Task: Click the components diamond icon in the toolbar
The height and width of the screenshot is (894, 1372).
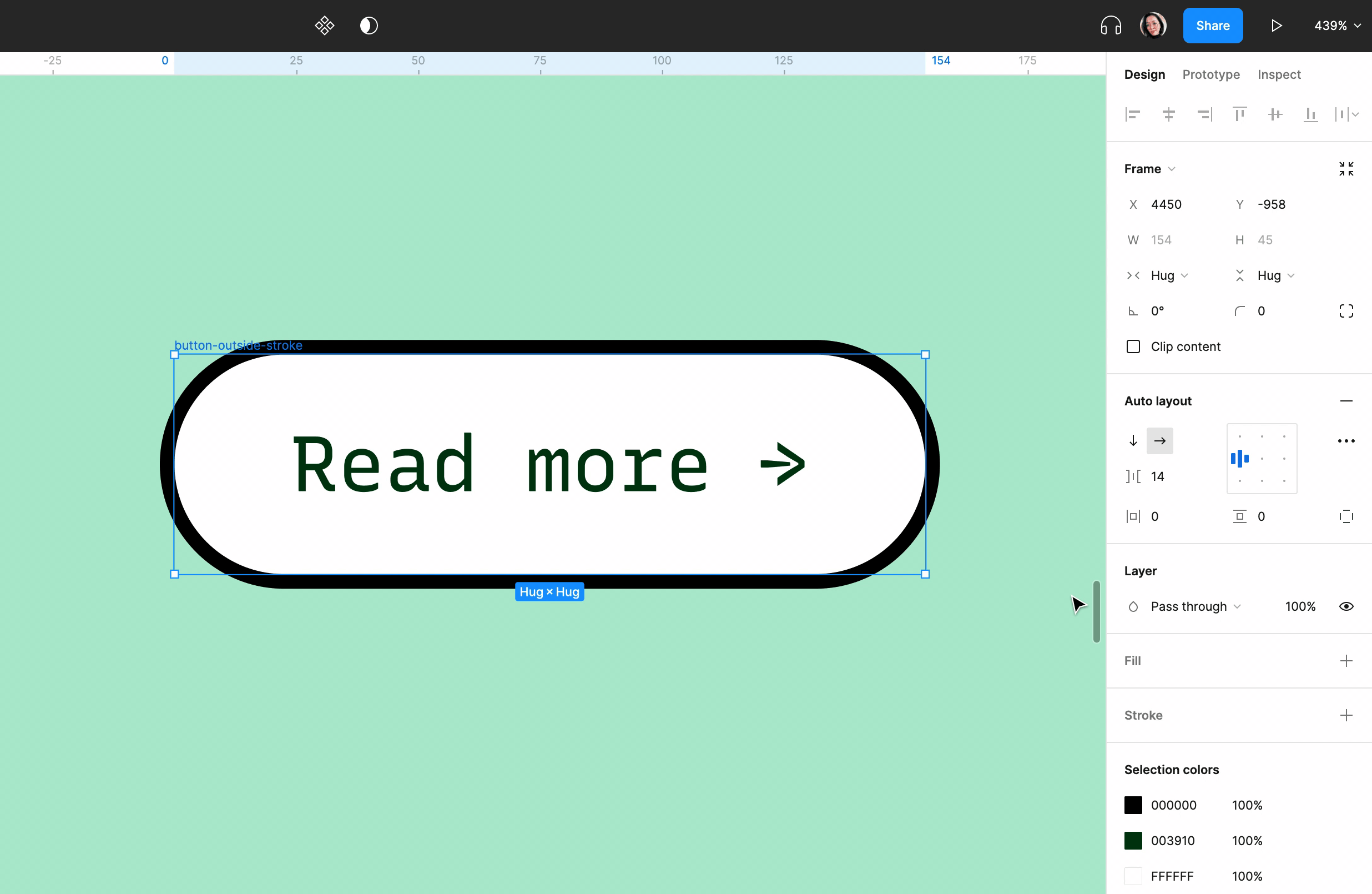Action: pos(325,26)
